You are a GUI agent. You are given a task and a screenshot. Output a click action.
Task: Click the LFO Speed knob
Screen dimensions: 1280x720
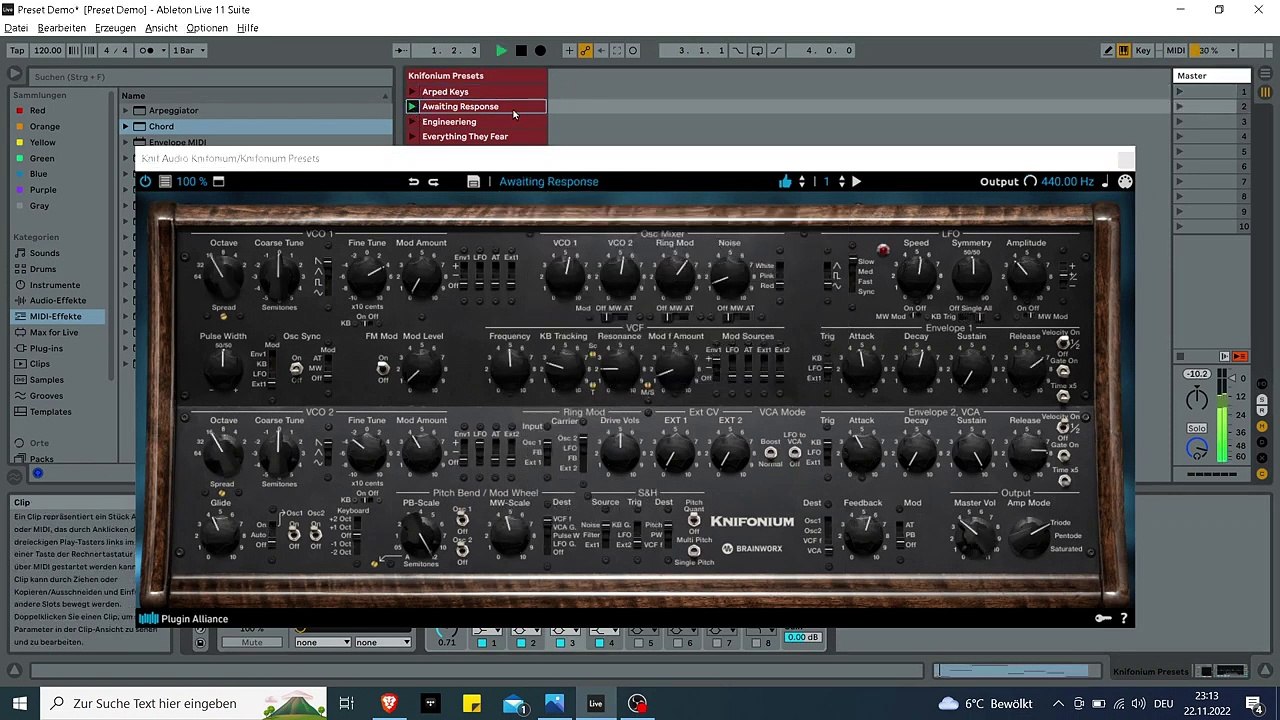click(x=916, y=277)
